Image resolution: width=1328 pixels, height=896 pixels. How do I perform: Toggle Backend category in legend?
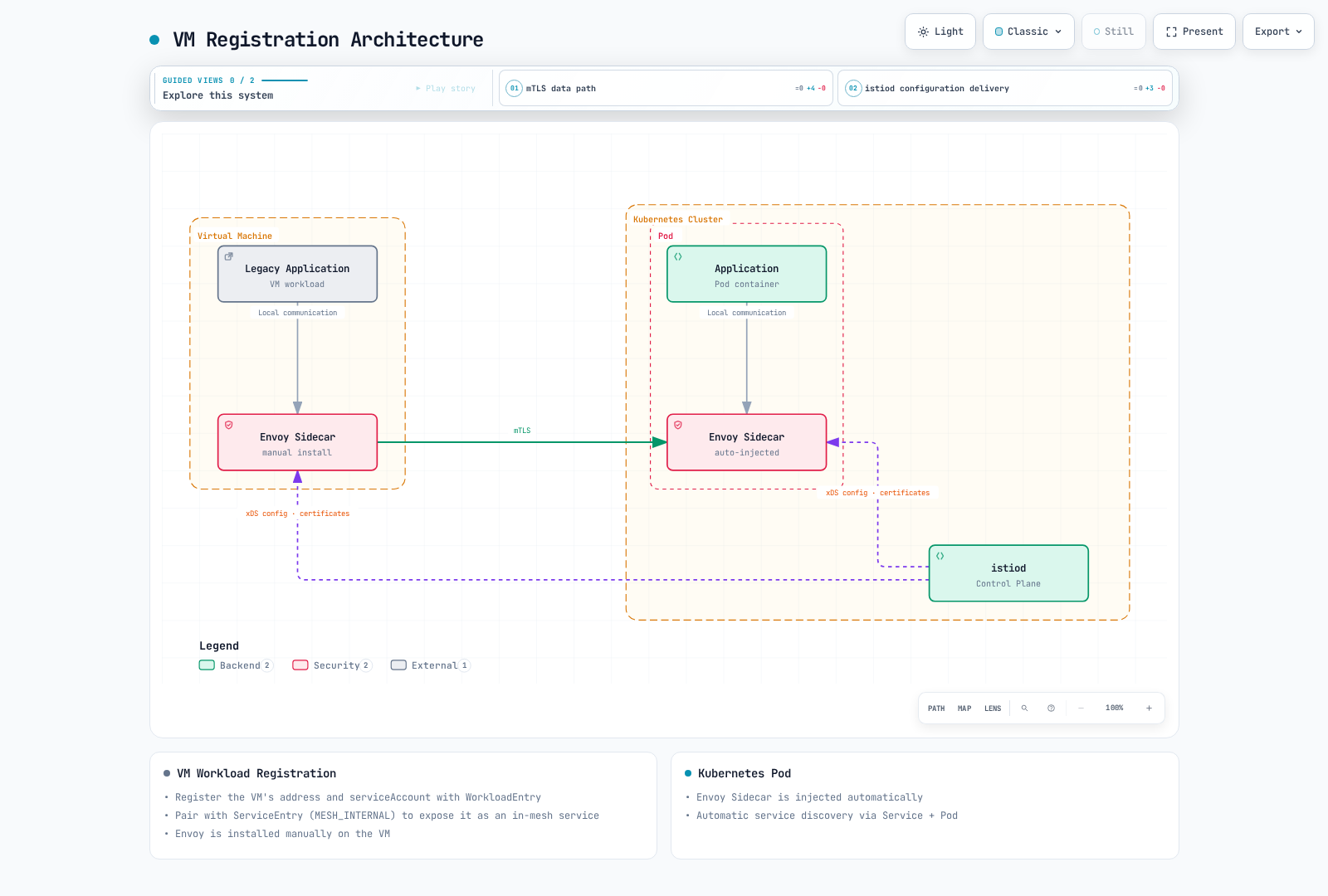point(236,665)
